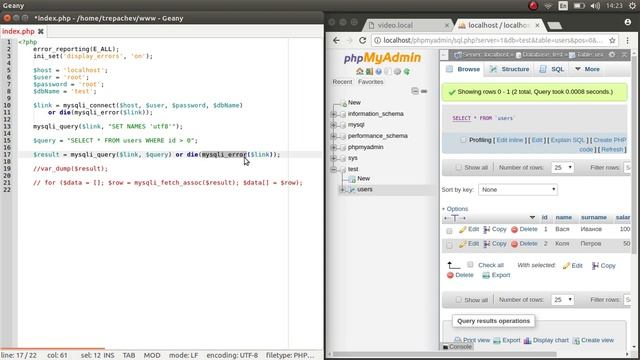Screen dimensions: 640x360
Task: Export query results from Query results operations
Action: tap(507, 340)
